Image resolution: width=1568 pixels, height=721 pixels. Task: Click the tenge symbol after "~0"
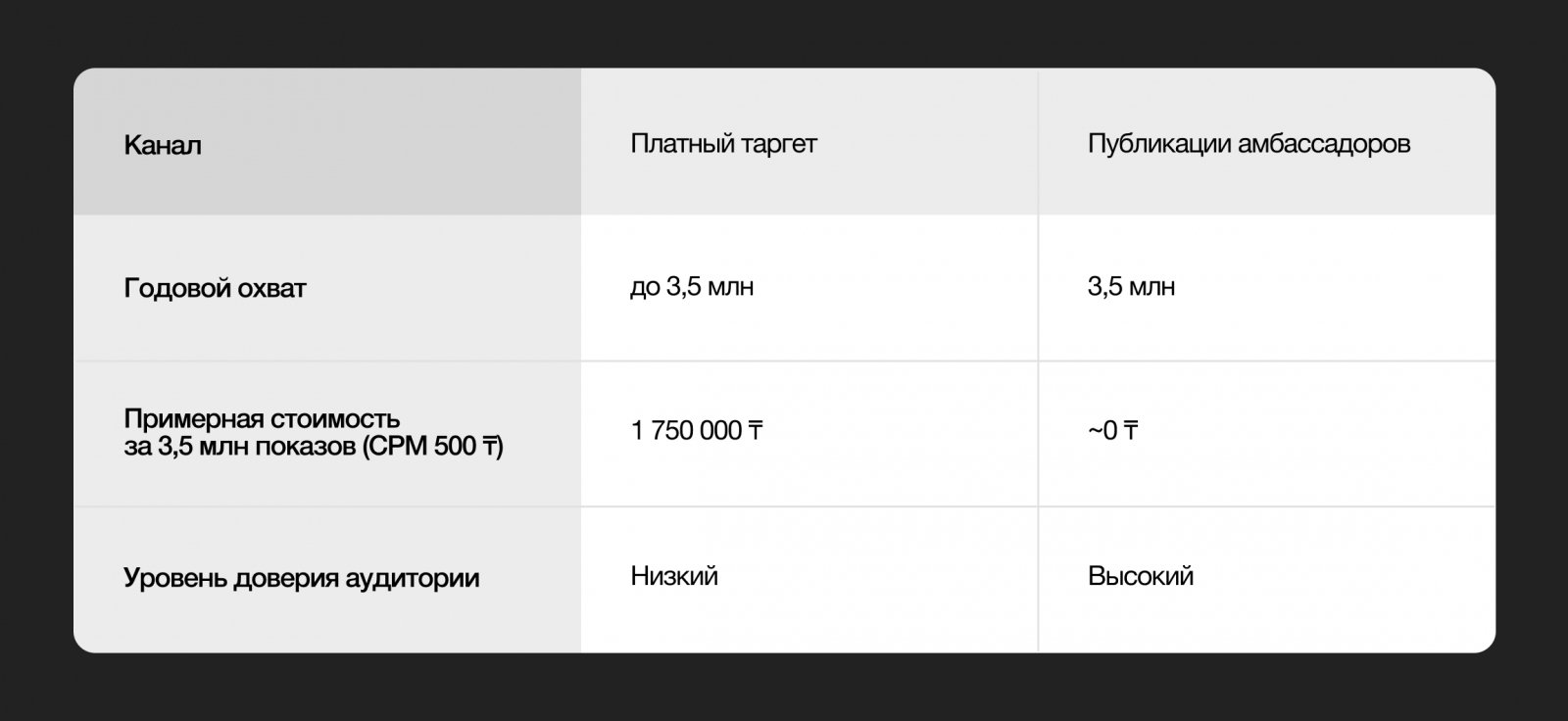[1130, 431]
